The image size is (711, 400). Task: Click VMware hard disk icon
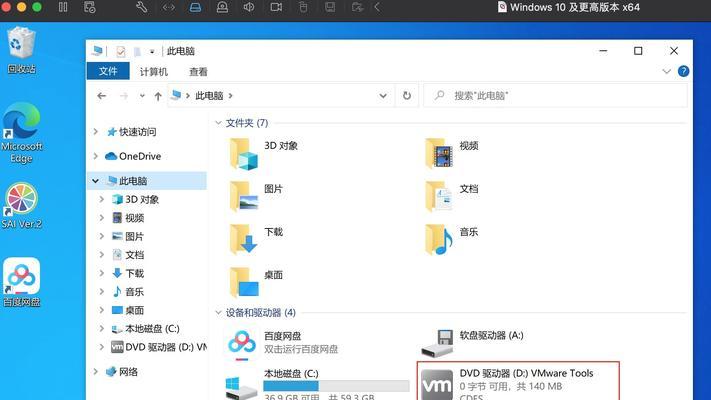[195, 7]
